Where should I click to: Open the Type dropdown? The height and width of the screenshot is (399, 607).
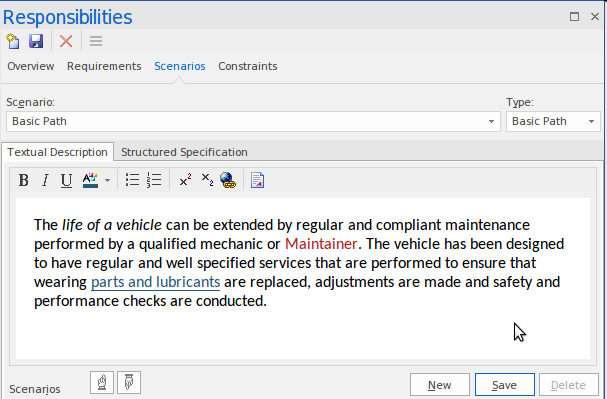pos(553,122)
